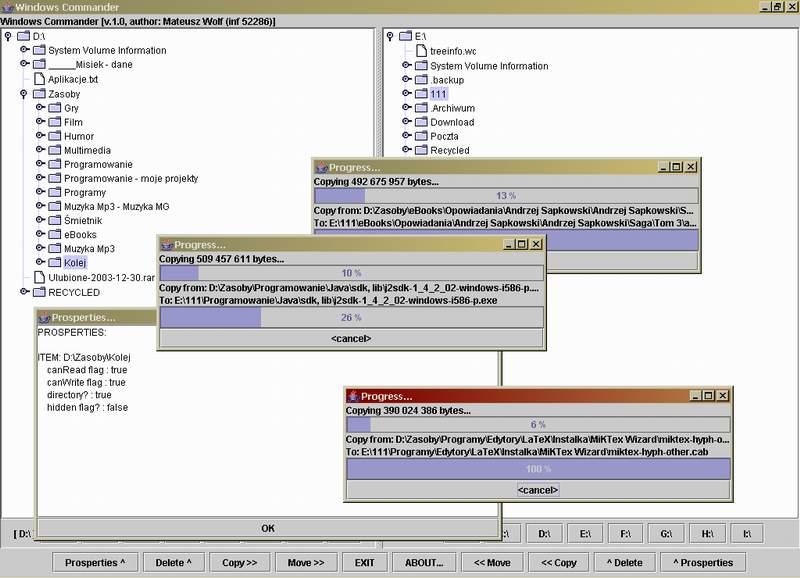
Task: Click the .Archiwum folder icon
Action: point(421,108)
